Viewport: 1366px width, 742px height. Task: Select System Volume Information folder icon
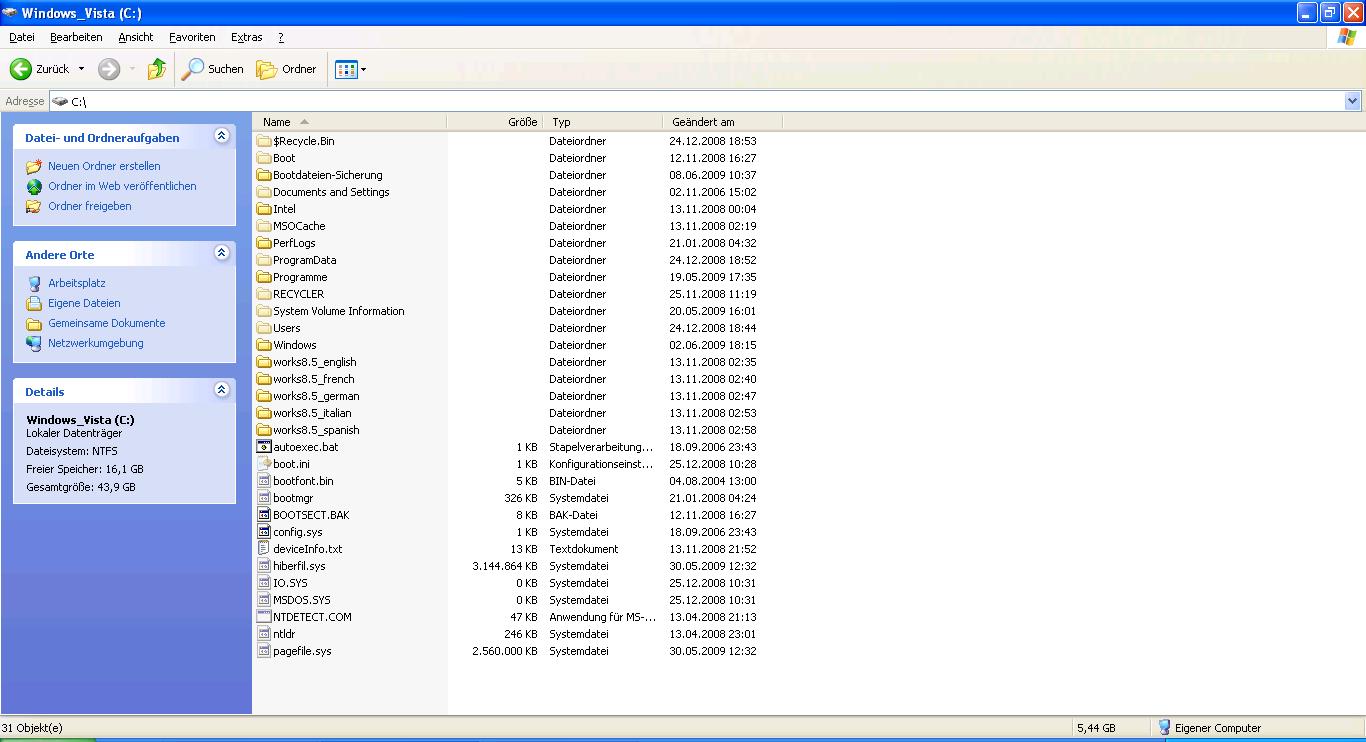(264, 311)
